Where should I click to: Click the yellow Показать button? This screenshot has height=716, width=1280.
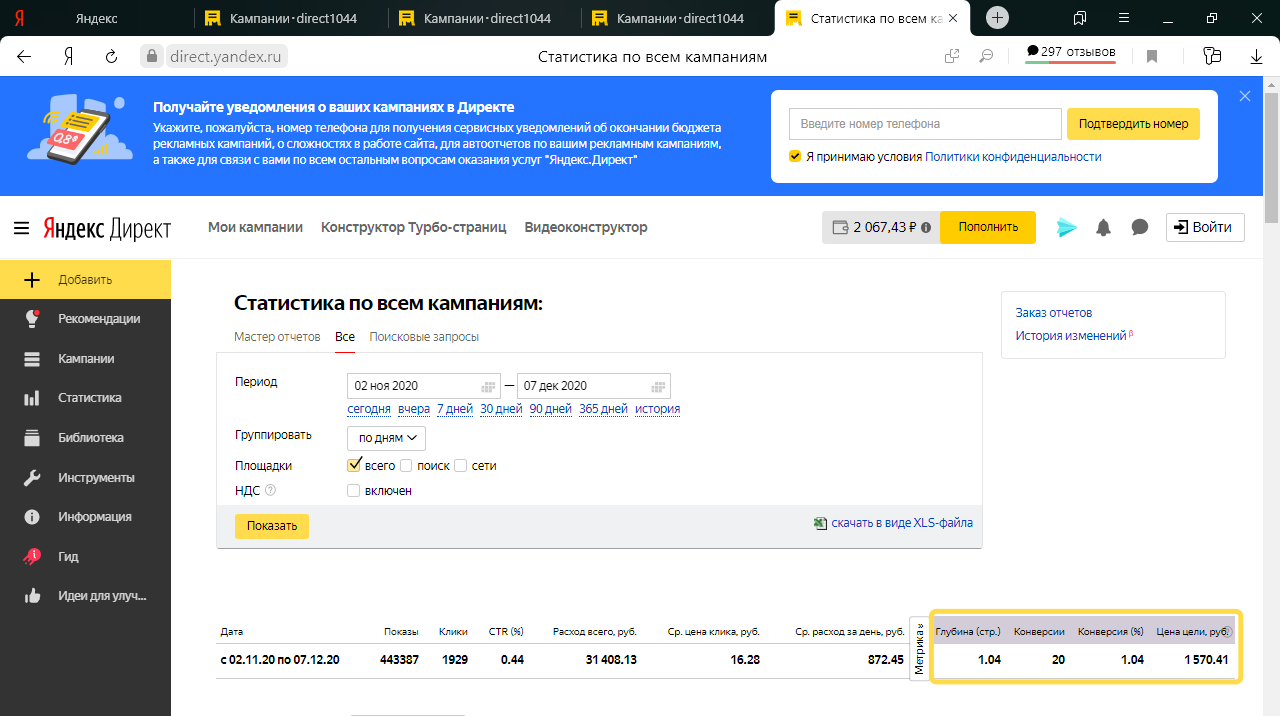click(272, 526)
